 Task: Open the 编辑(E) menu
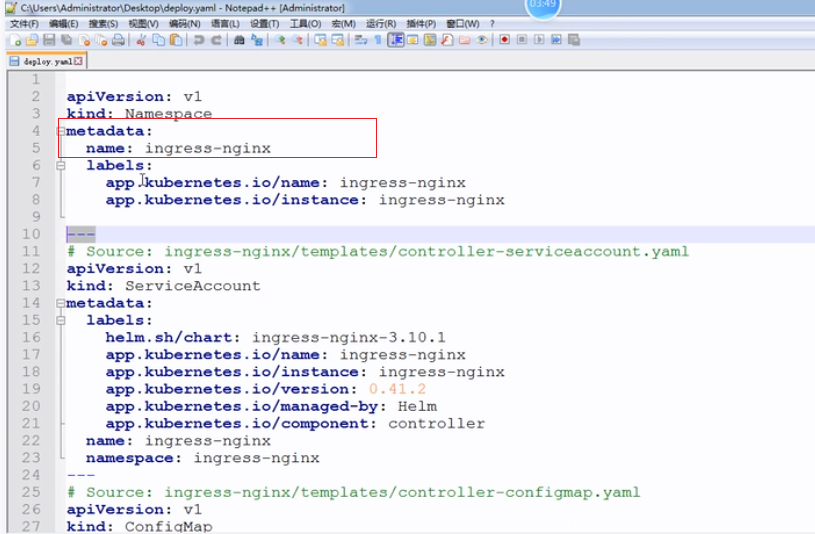pos(63,24)
